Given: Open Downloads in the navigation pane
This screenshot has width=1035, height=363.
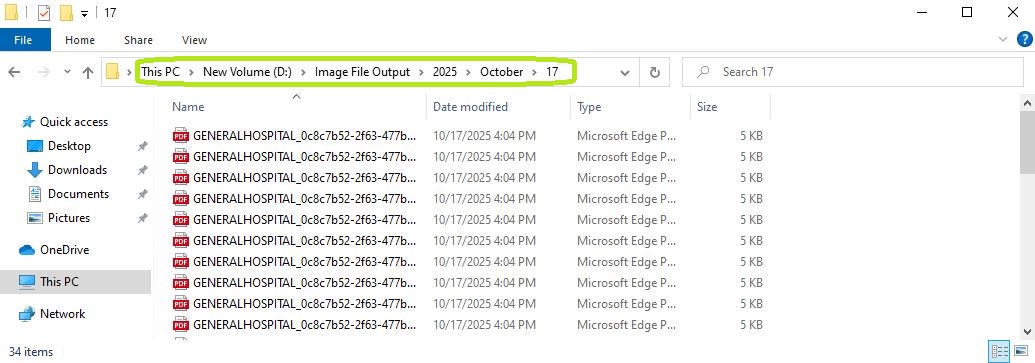Looking at the screenshot, I should [x=77, y=170].
